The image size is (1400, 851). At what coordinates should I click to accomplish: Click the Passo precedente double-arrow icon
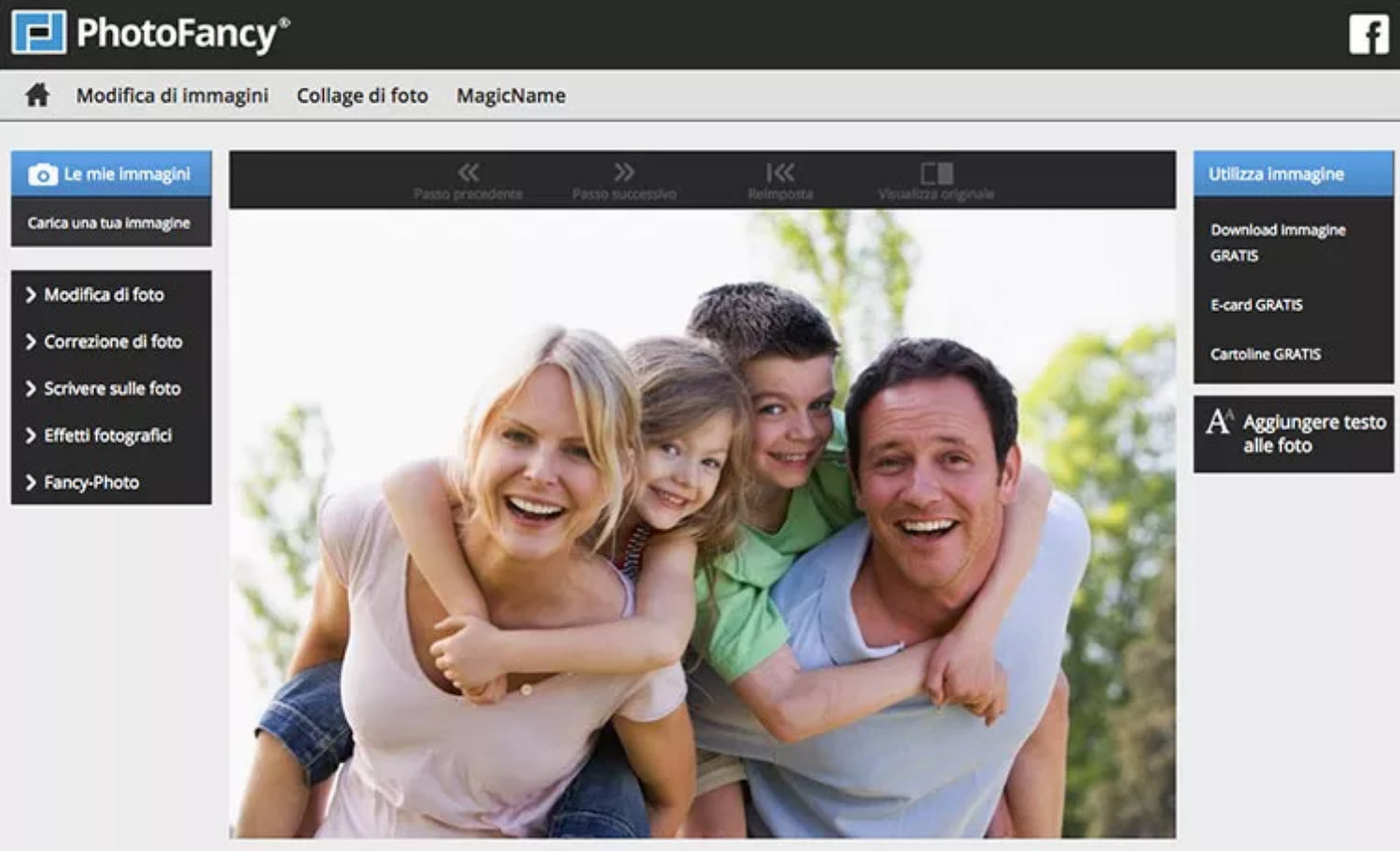click(x=469, y=172)
